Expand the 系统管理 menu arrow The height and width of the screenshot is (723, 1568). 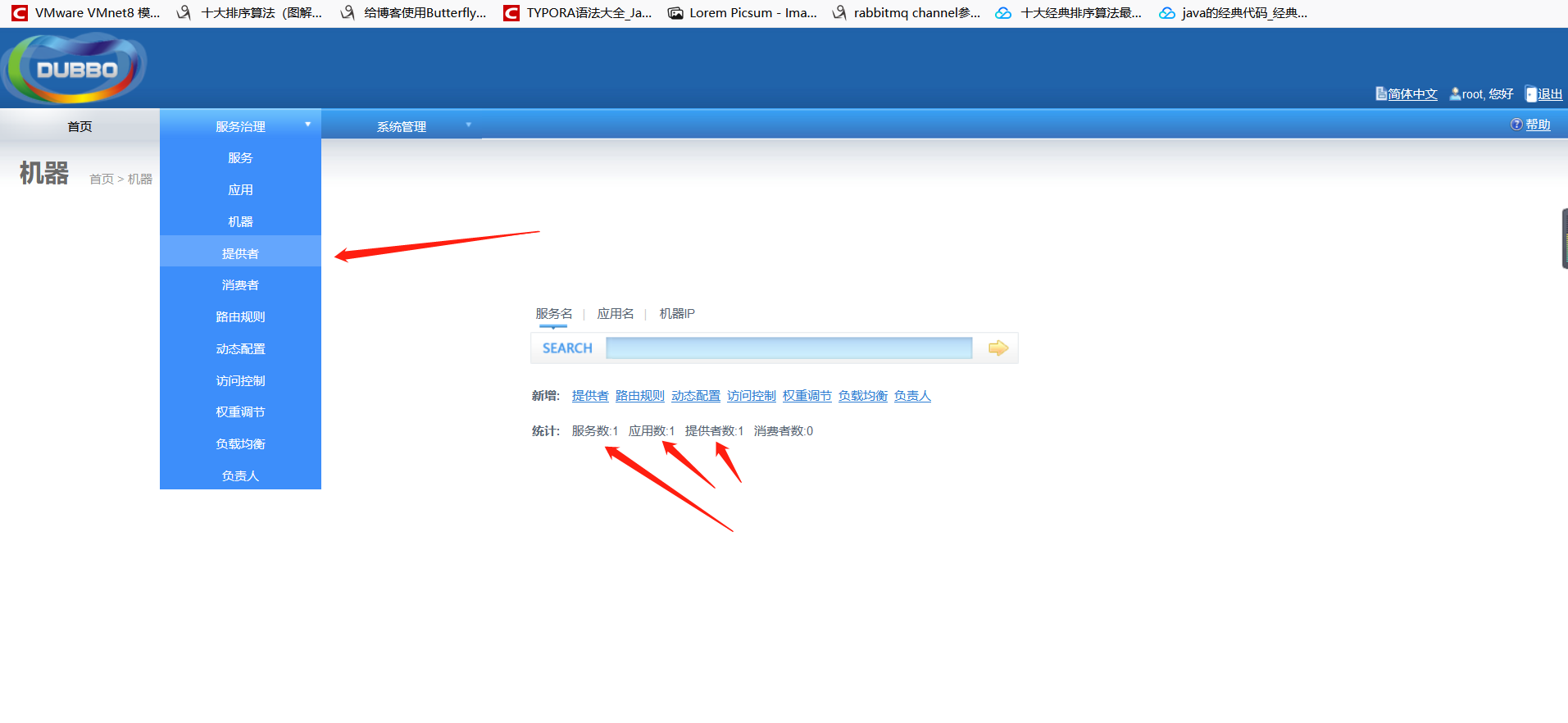pyautogui.click(x=469, y=125)
